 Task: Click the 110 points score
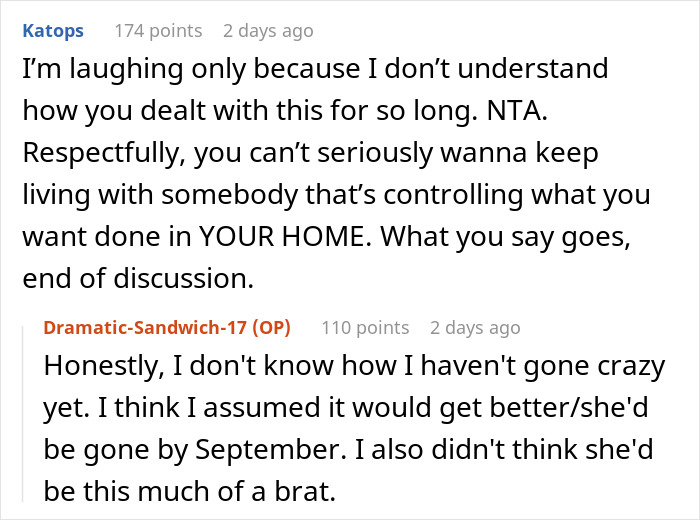pyautogui.click(x=365, y=328)
